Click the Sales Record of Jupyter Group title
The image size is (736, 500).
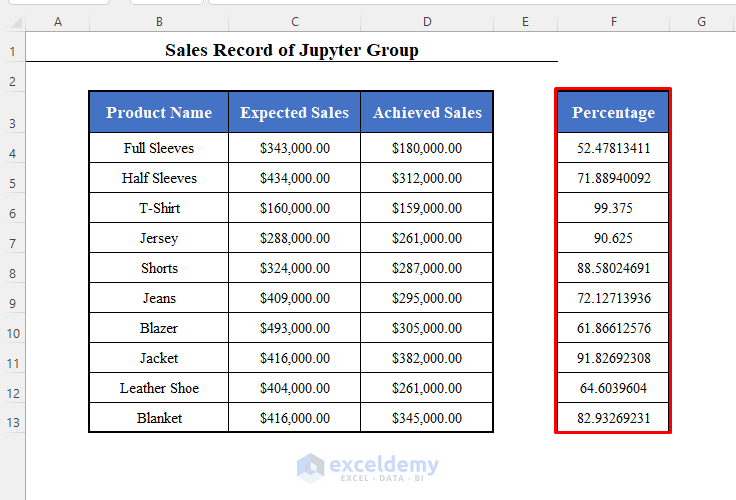292,50
